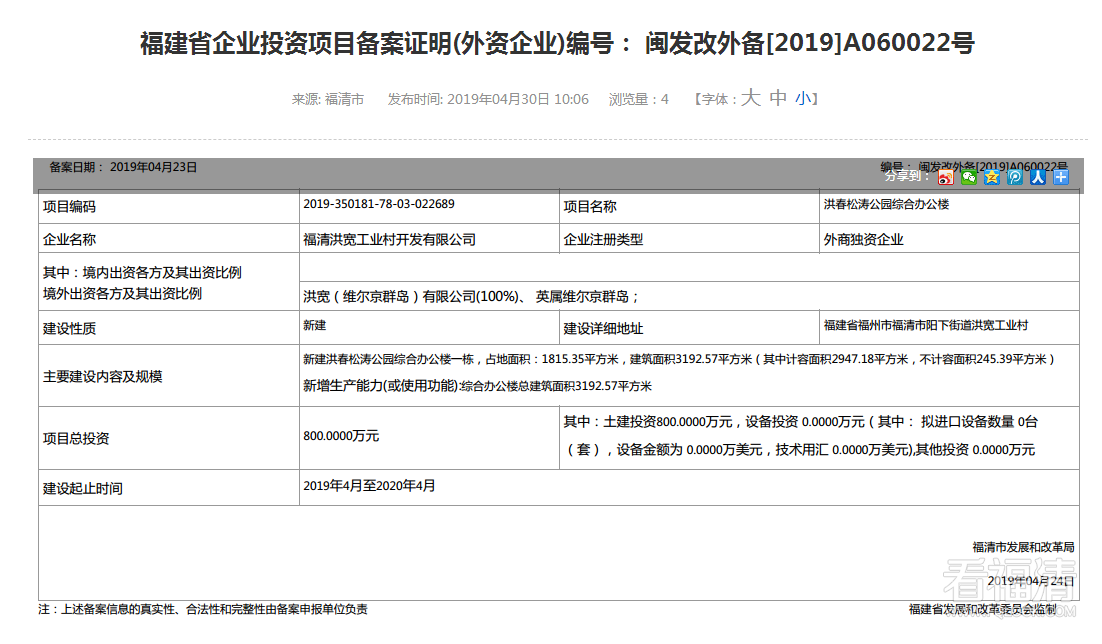The image size is (1102, 644).
Task: Click project code 2019-350181-78-03-022689
Action: click(379, 204)
